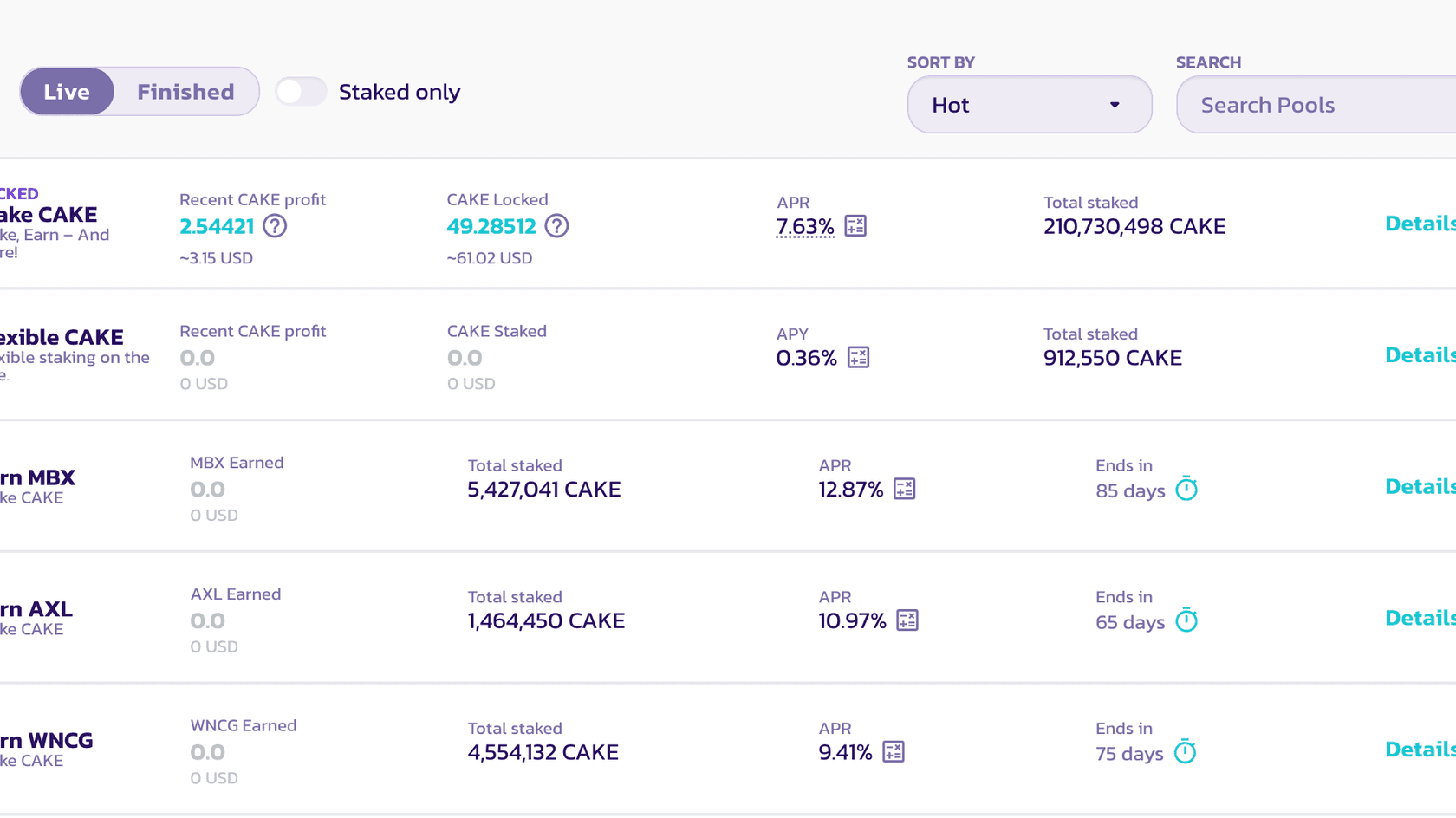Open ROI calculator next to 12.87% APR
This screenshot has height=818, width=1456.
click(x=904, y=490)
